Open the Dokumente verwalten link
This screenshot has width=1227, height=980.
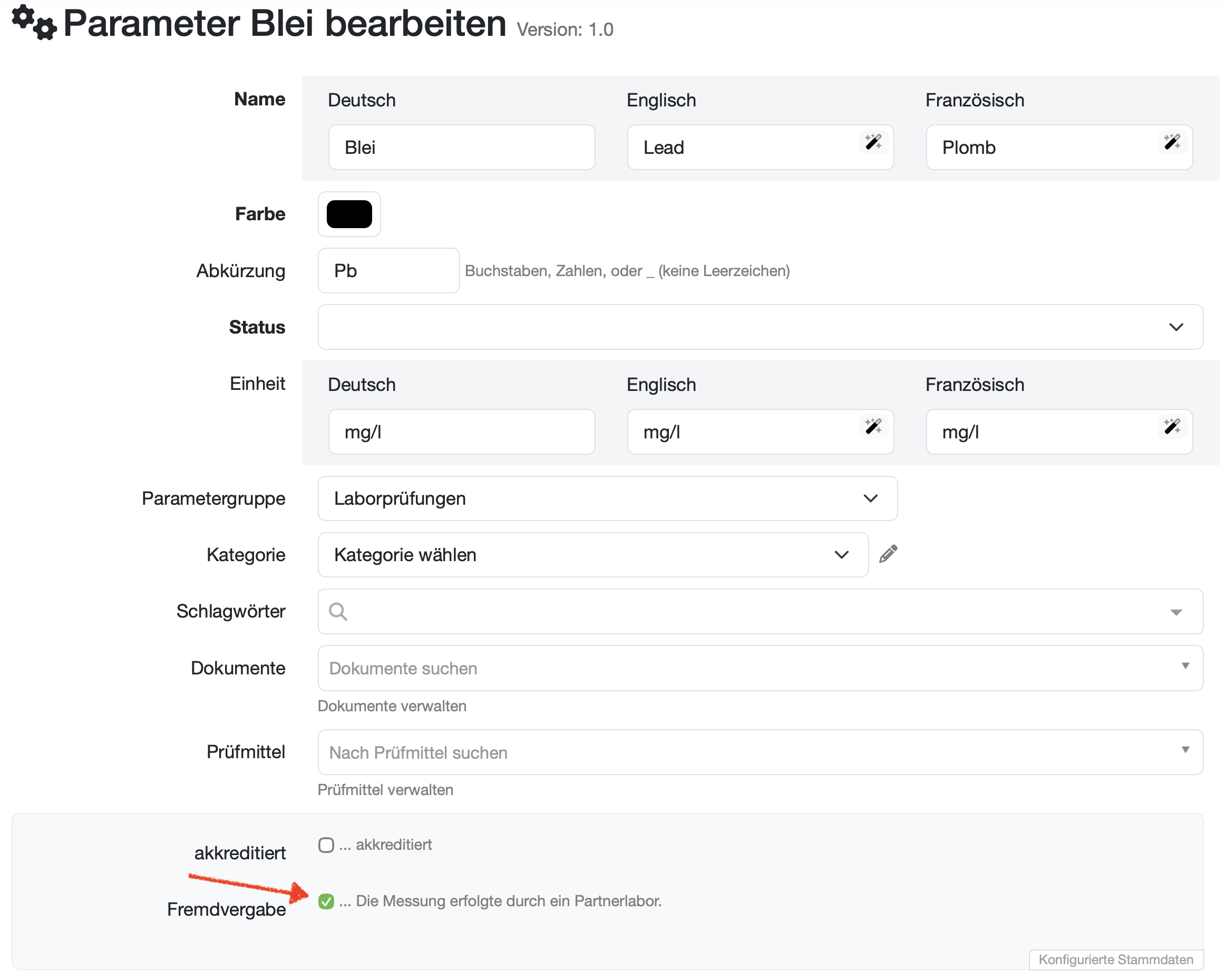392,706
